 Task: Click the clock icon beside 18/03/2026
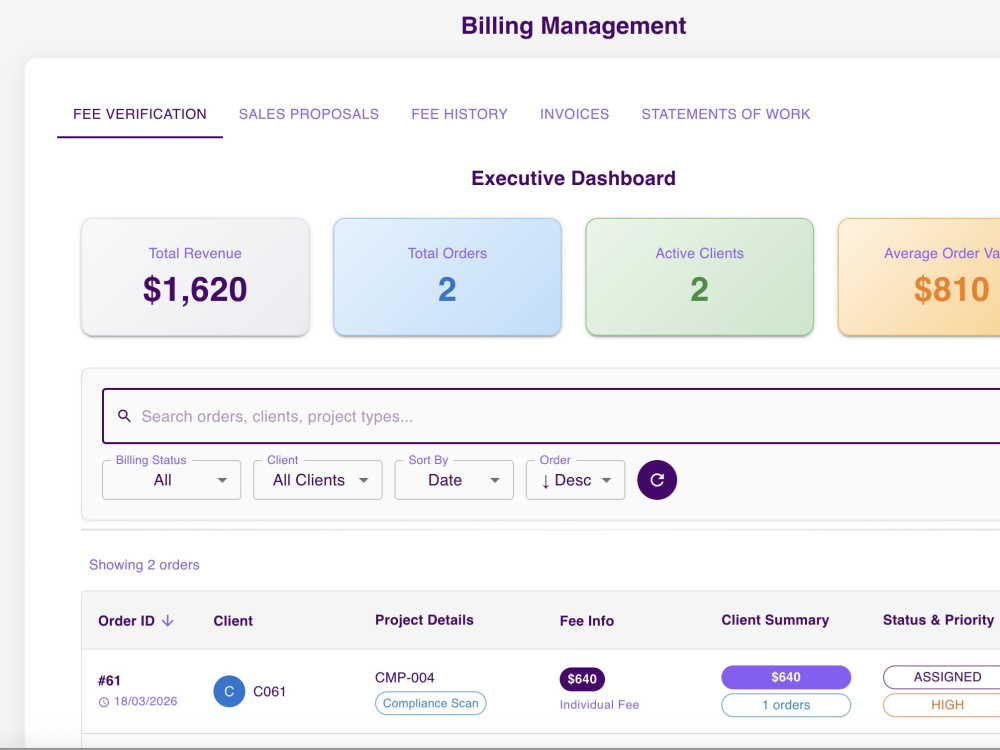pos(104,702)
